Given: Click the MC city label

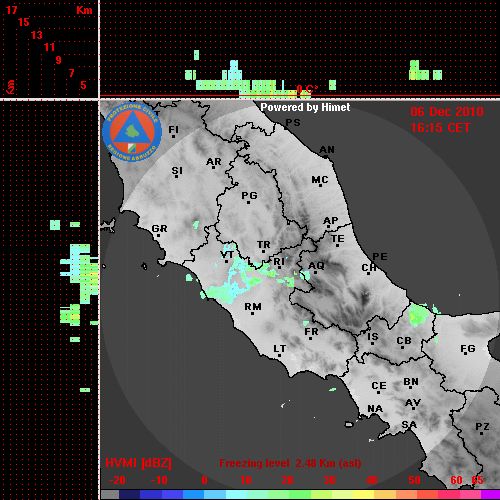Looking at the screenshot, I should (320, 180).
